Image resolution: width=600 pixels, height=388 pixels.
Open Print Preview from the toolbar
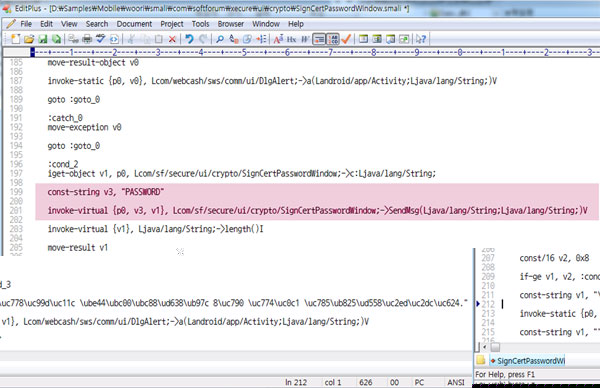point(73,39)
